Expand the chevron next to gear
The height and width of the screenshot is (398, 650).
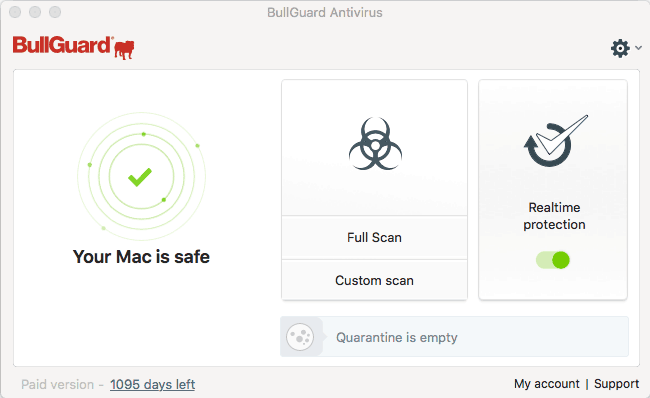pos(638,48)
